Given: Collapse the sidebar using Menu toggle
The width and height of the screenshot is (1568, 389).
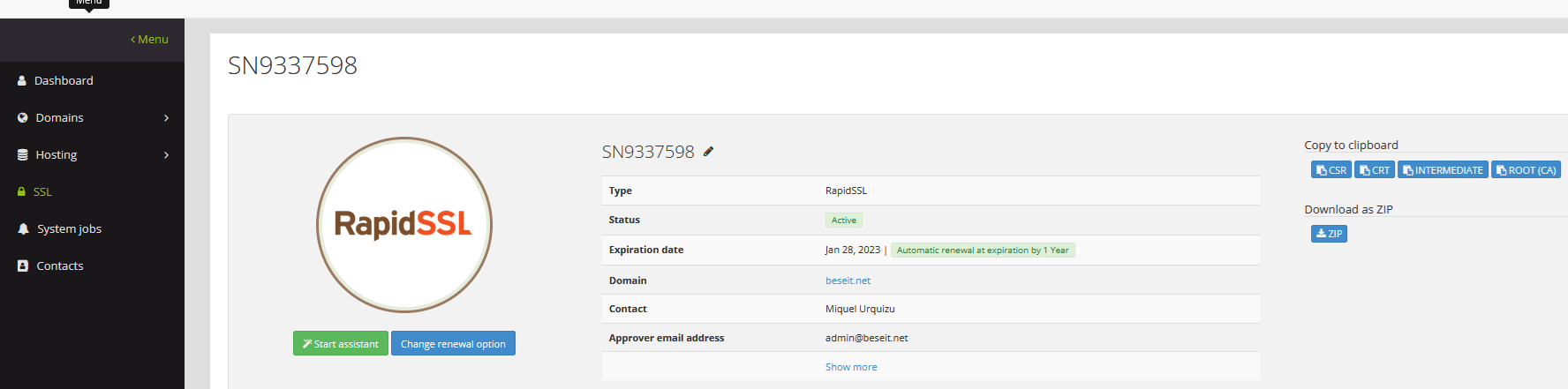Looking at the screenshot, I should tap(149, 39).
